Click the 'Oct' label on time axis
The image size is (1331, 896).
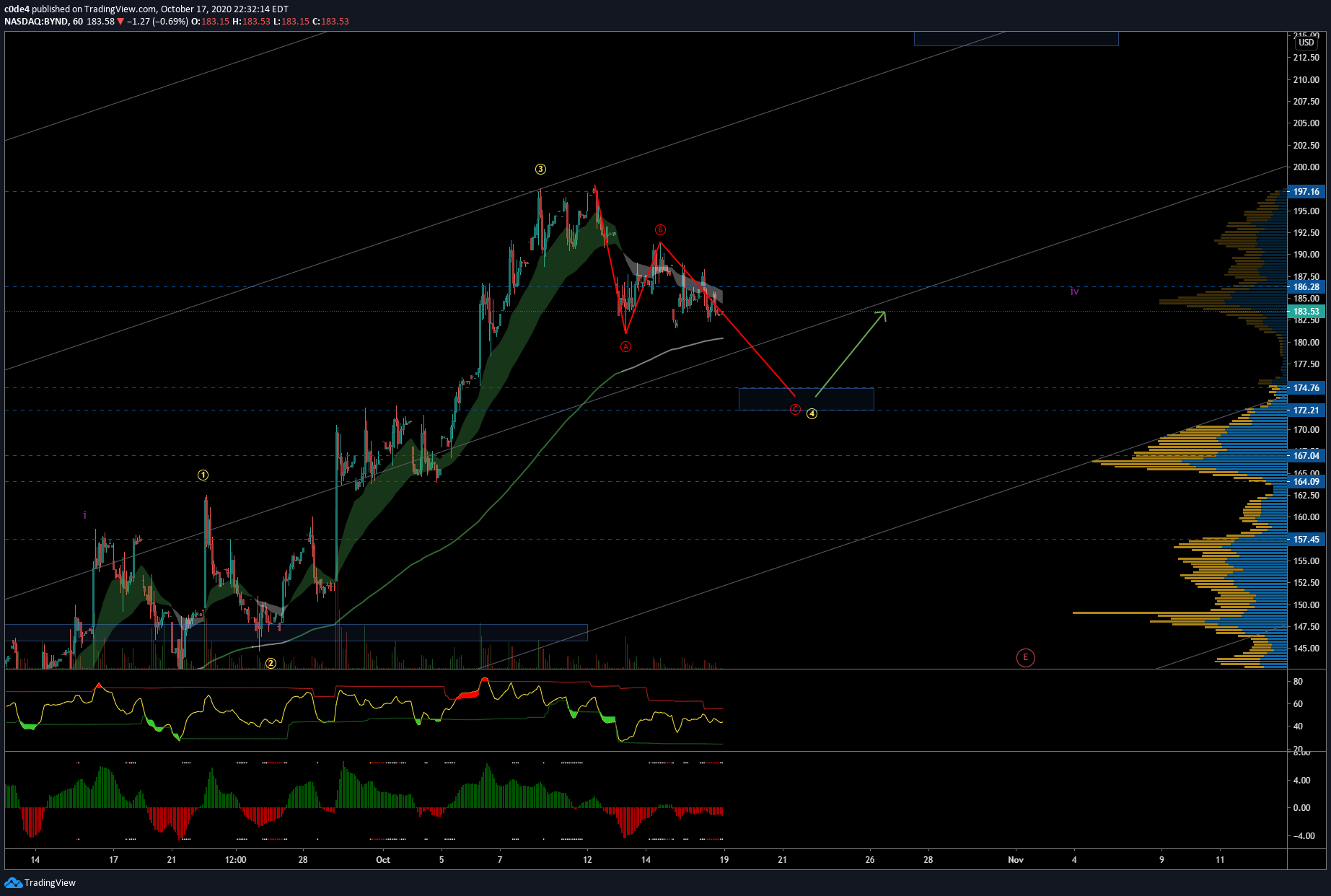383,859
